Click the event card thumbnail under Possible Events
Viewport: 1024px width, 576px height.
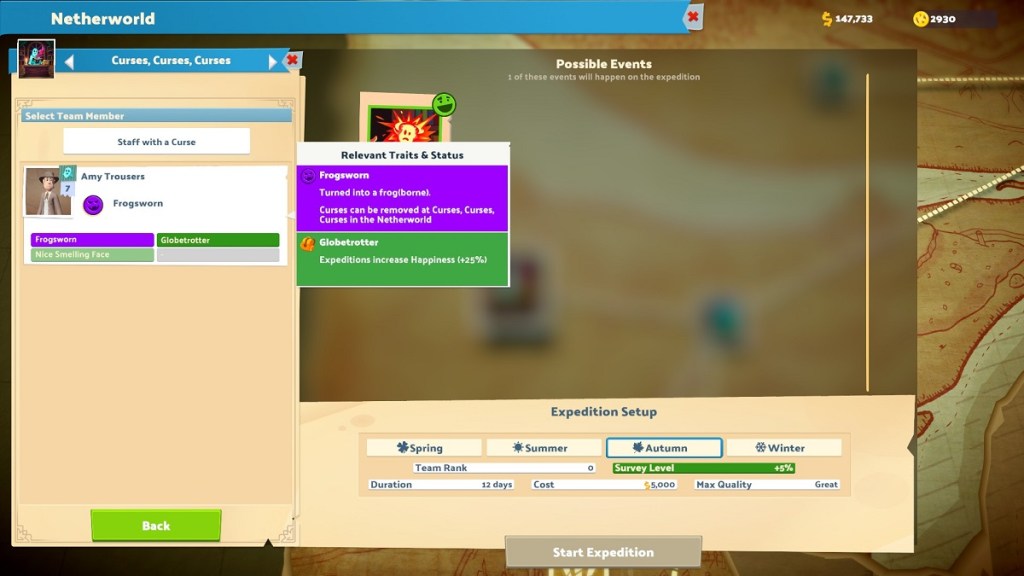[404, 122]
